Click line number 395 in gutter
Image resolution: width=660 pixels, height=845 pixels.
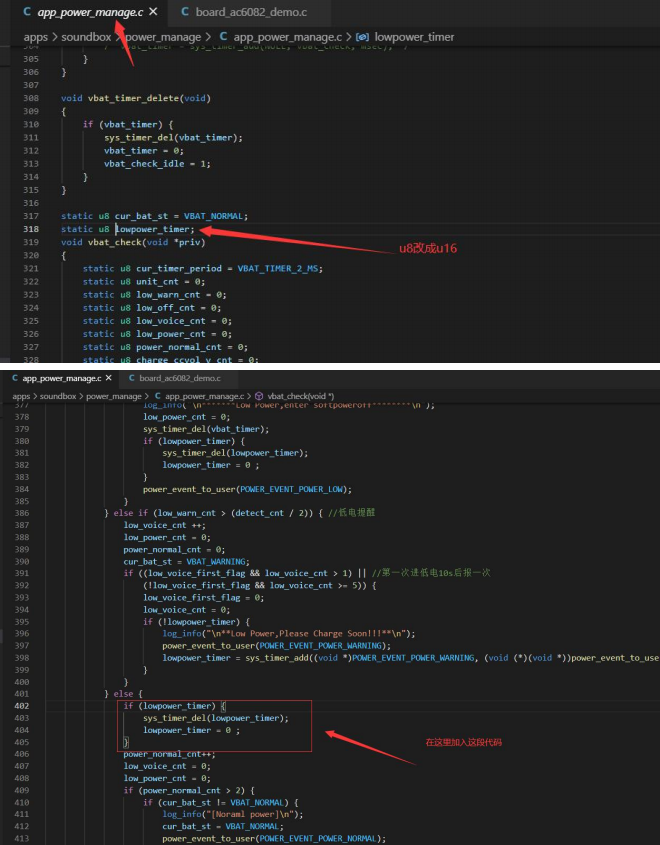point(22,621)
